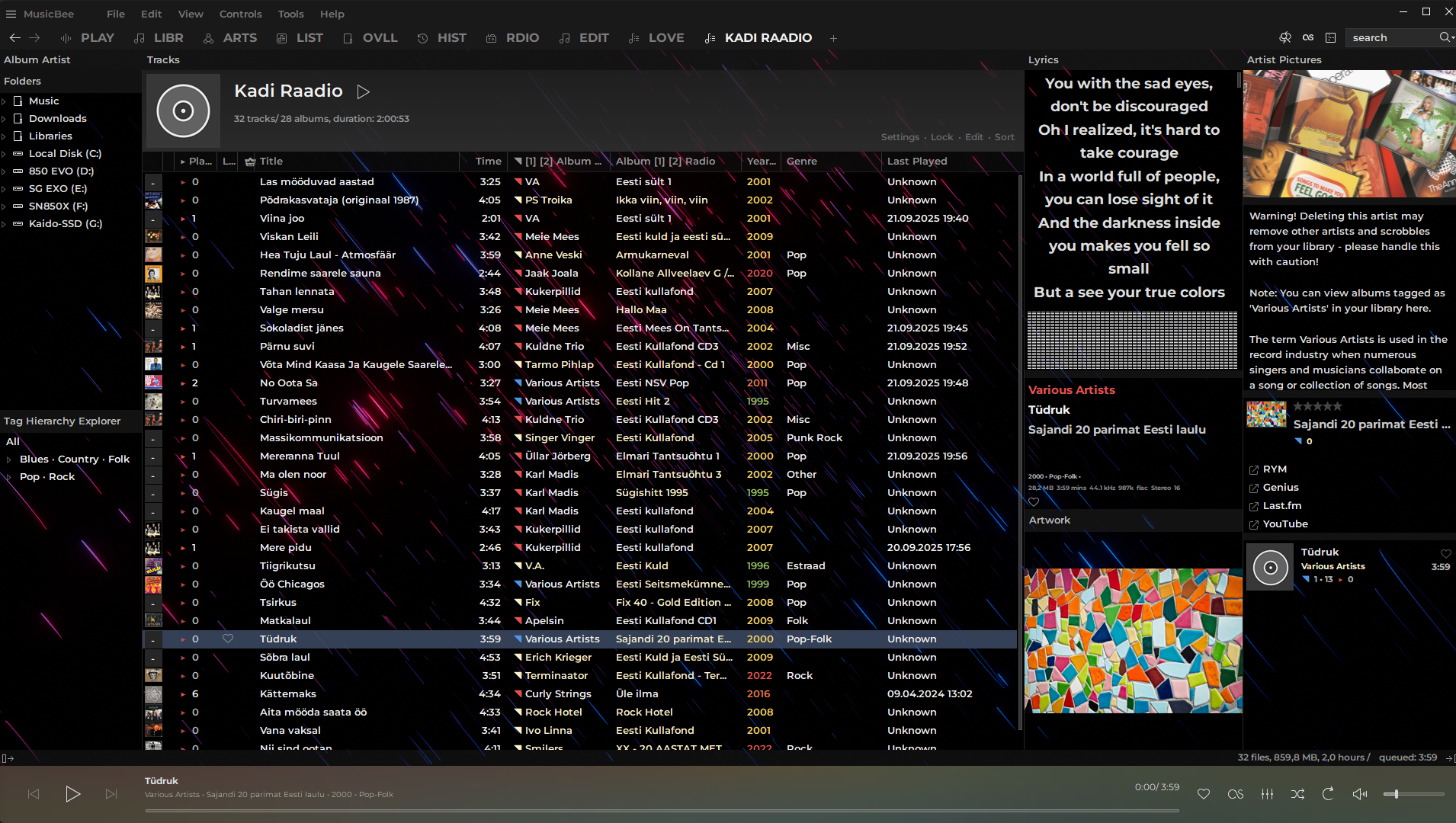Switch to the HIST tab
The height and width of the screenshot is (823, 1456).
coord(442,37)
